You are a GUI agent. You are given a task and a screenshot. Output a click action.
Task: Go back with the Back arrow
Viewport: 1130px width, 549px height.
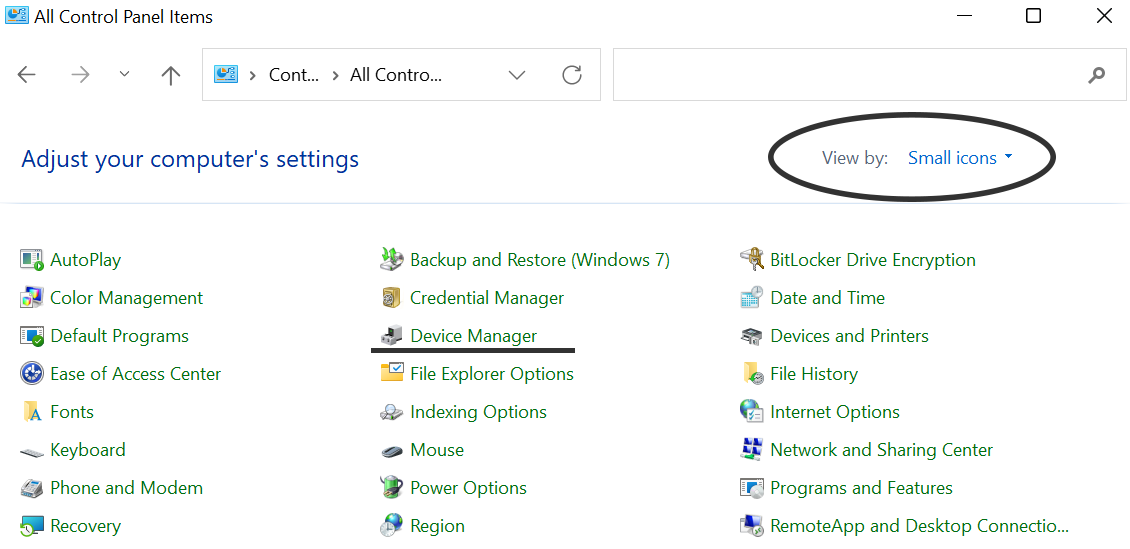coord(27,75)
